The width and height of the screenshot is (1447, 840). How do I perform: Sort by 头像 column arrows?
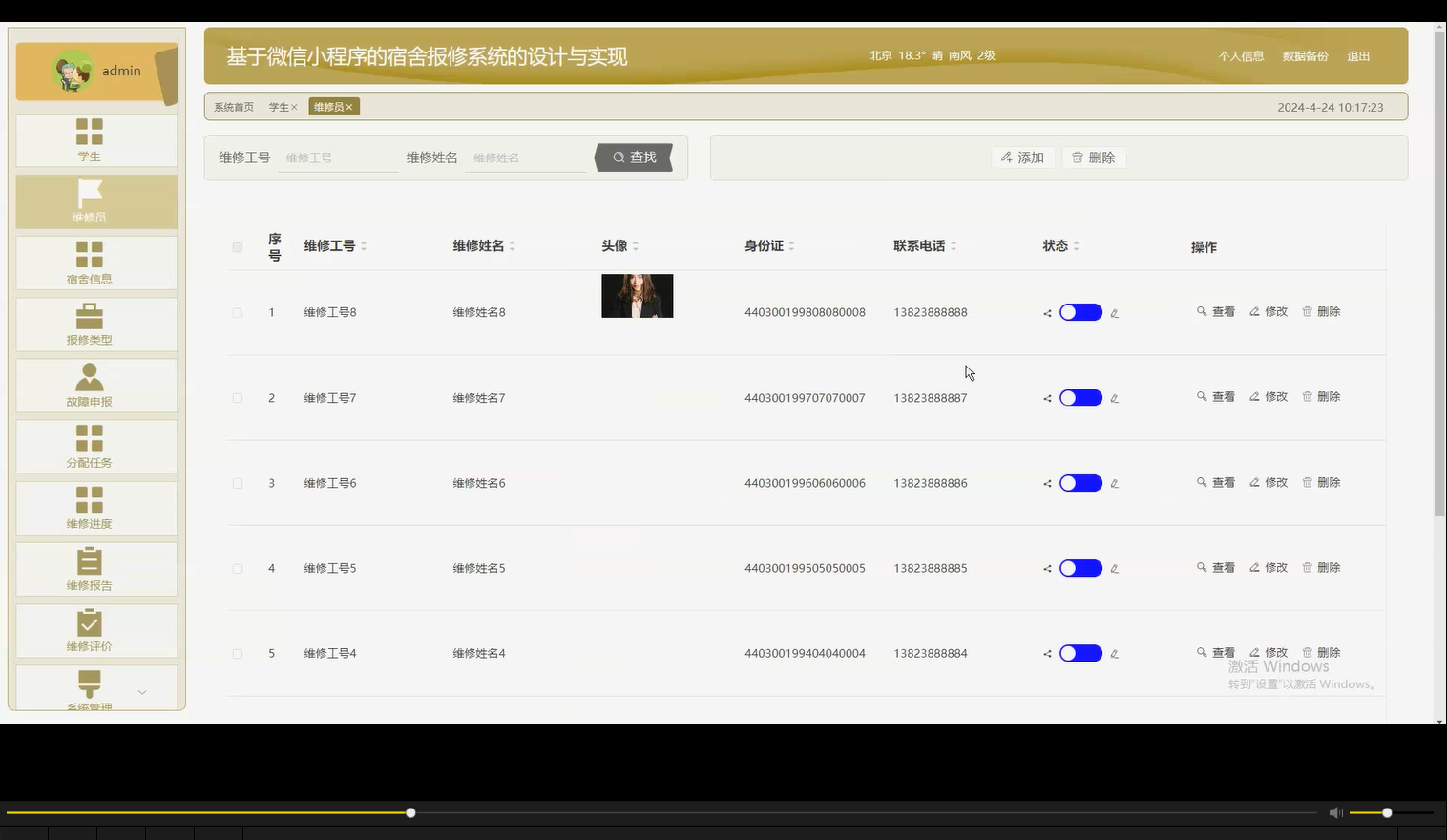(x=636, y=246)
